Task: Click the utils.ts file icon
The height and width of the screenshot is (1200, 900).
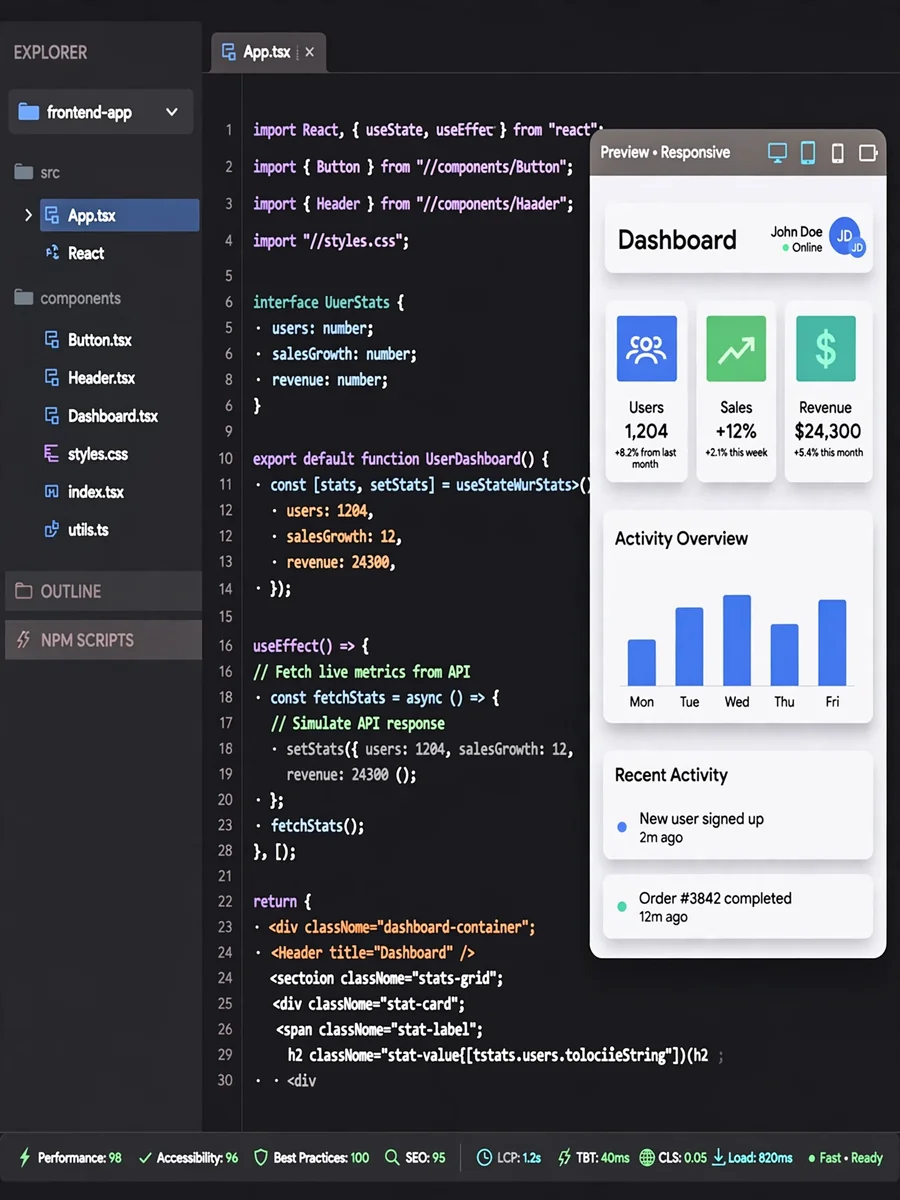Action: [52, 530]
